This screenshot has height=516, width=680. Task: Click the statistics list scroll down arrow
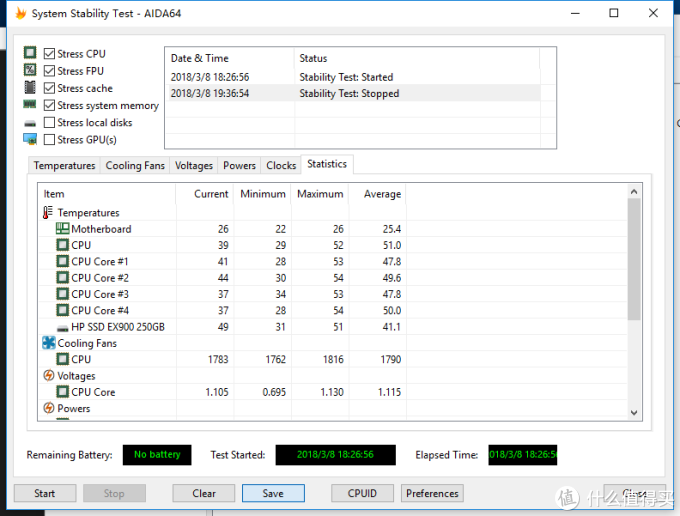click(x=634, y=413)
